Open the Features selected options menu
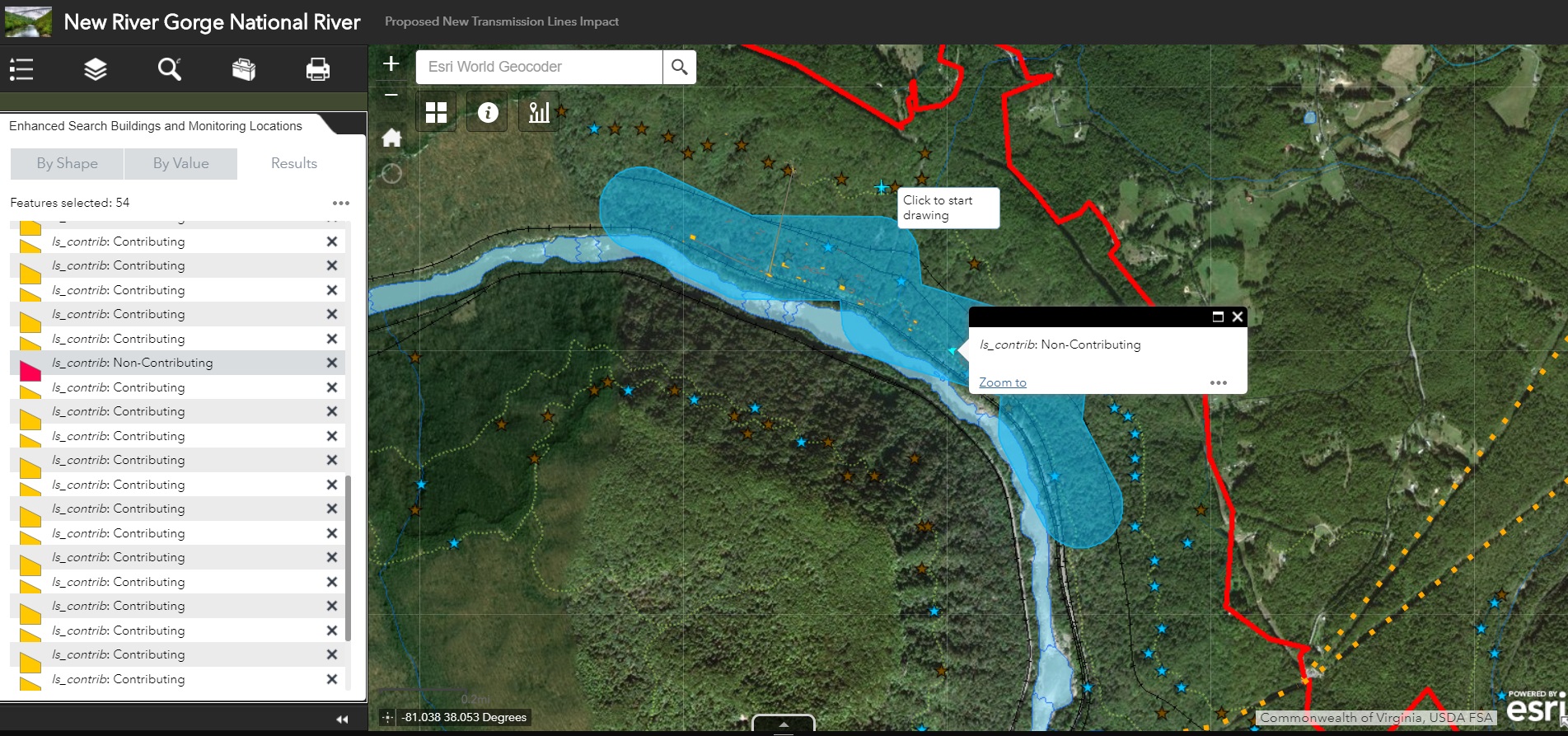Image resolution: width=1568 pixels, height=736 pixels. (x=340, y=203)
